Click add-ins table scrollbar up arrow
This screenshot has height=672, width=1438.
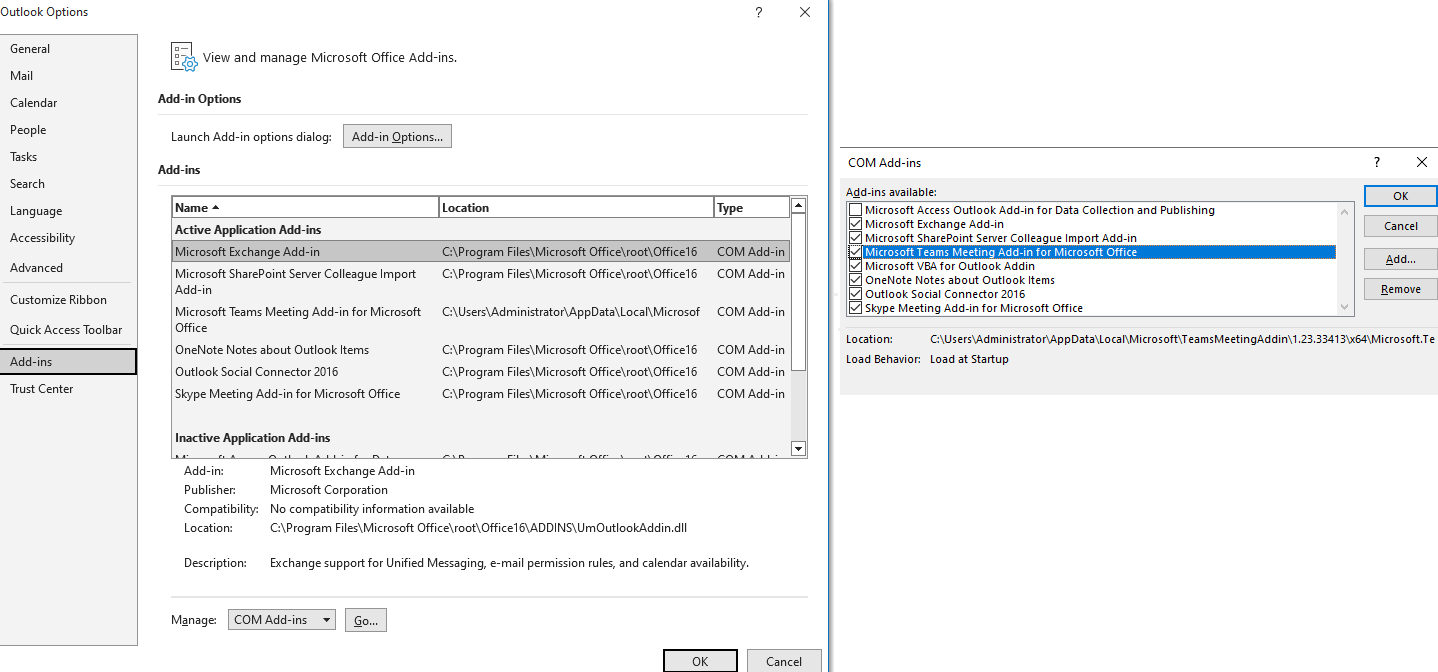[798, 206]
